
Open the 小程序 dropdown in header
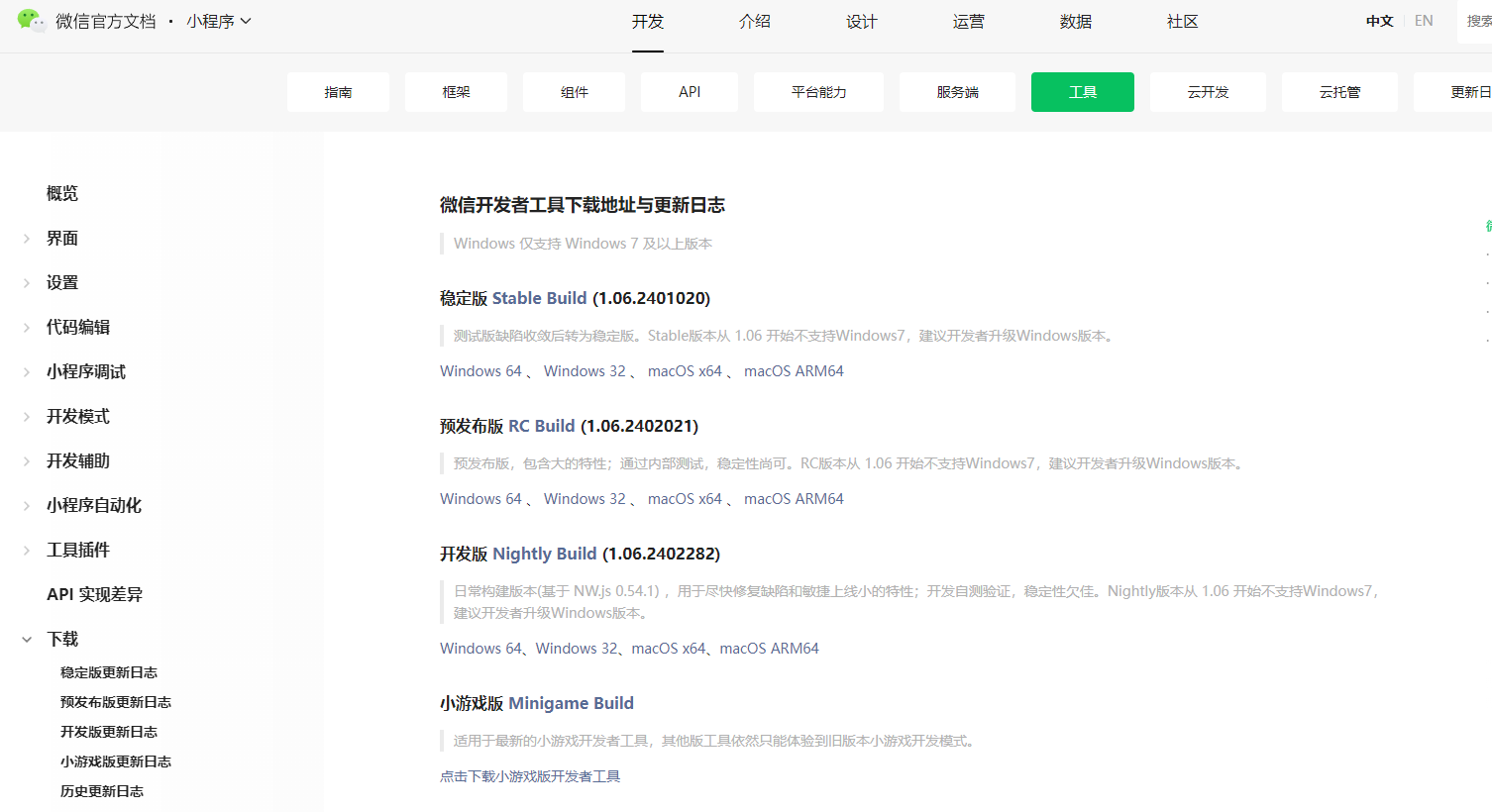pos(218,21)
